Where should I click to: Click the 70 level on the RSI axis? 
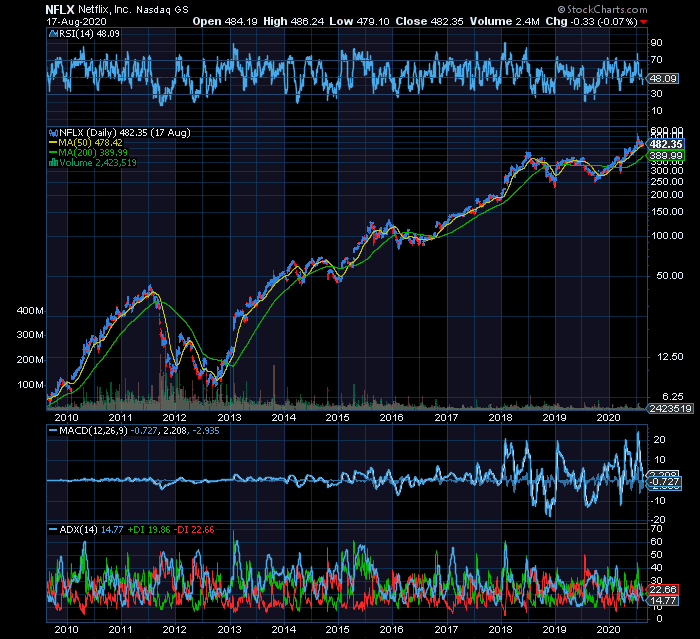pyautogui.click(x=656, y=59)
